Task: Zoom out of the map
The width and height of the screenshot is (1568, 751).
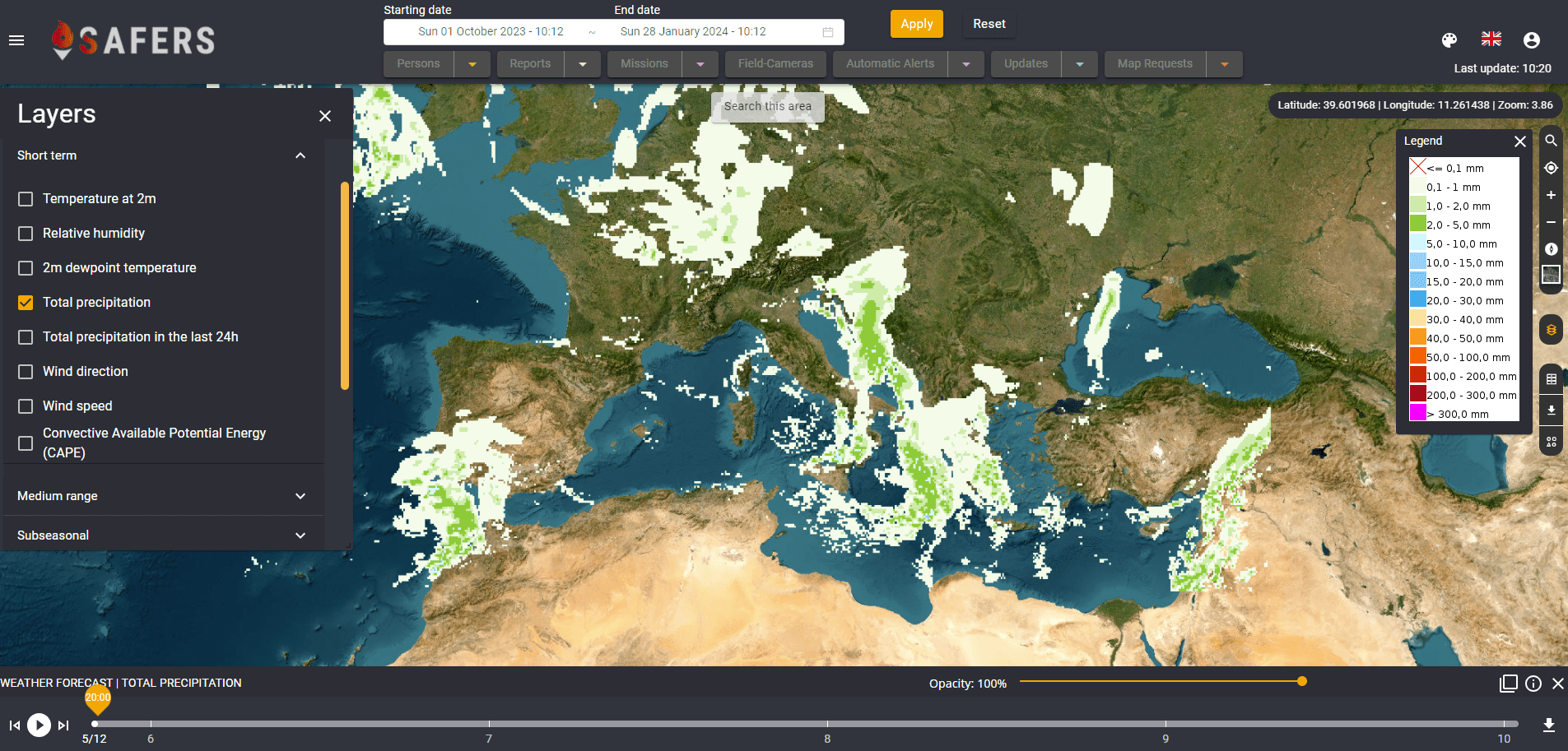Action: click(x=1551, y=222)
